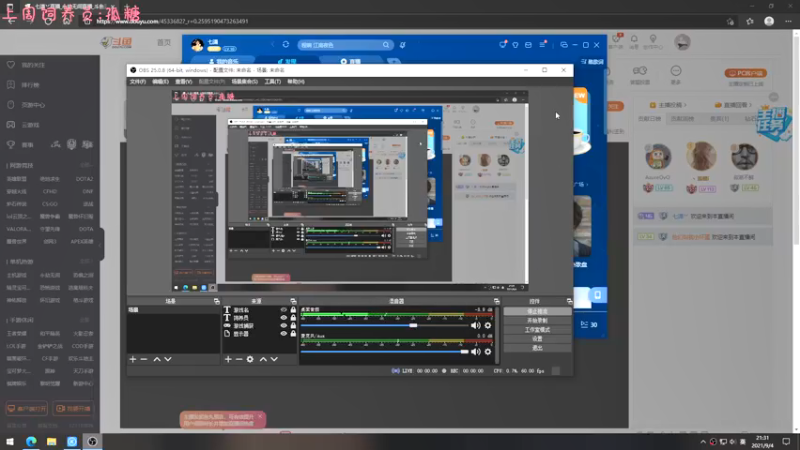This screenshot has height=450, width=800.
Task: Click Start Recording button in OBS Controls
Action: [537, 320]
